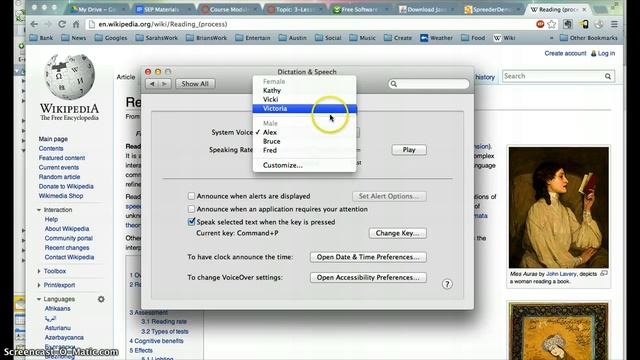
Task: Click the Log in user icon
Action: point(593,53)
